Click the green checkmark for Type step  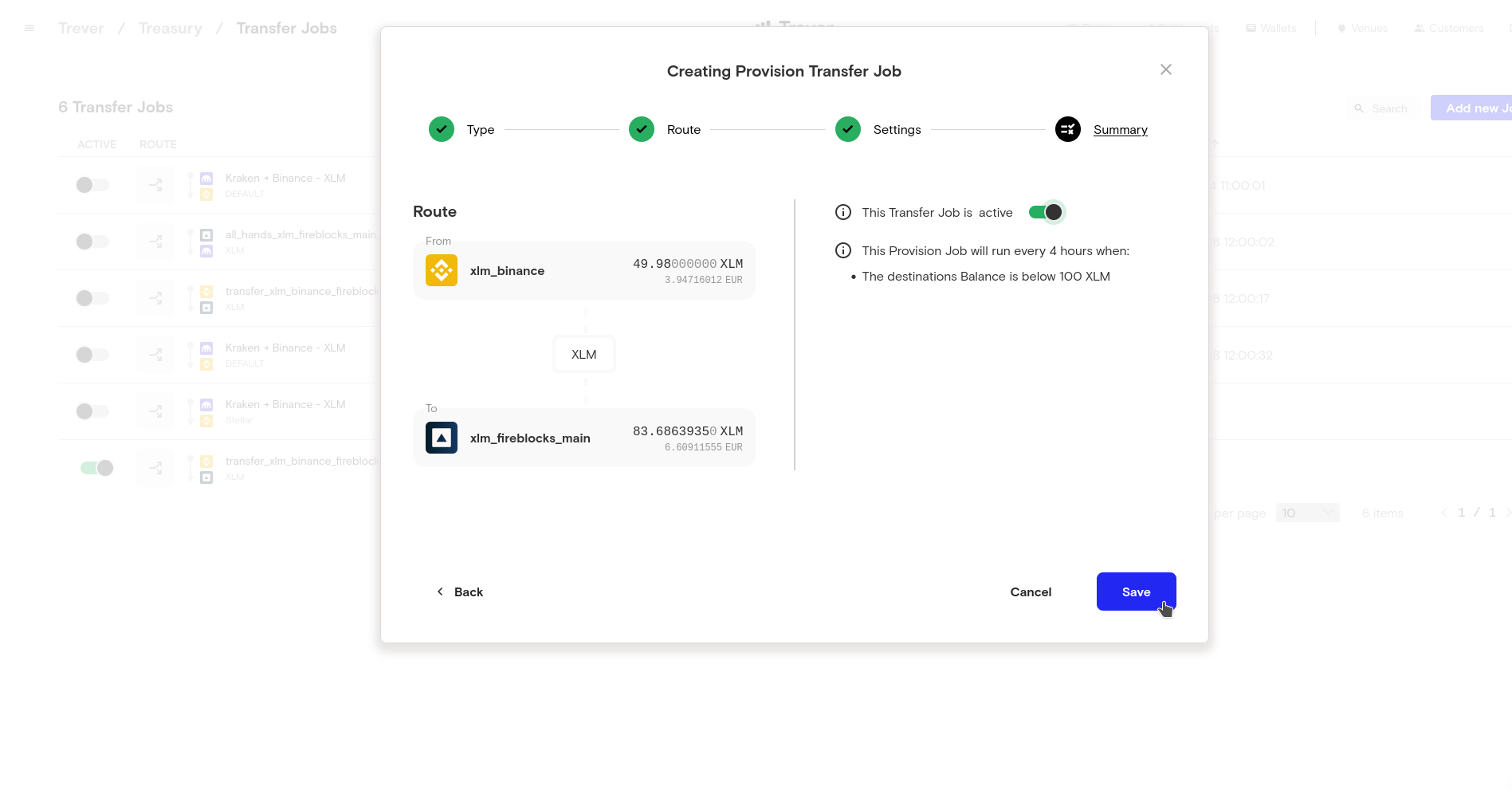(x=441, y=129)
